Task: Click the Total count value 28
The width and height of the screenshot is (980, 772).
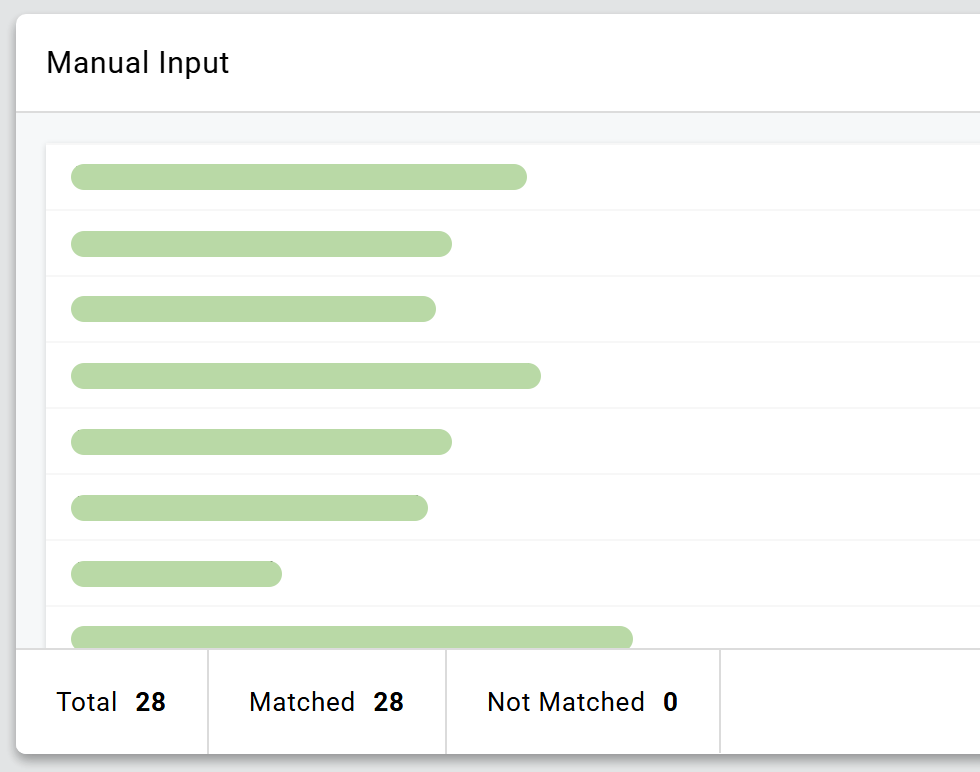Action: 151,702
